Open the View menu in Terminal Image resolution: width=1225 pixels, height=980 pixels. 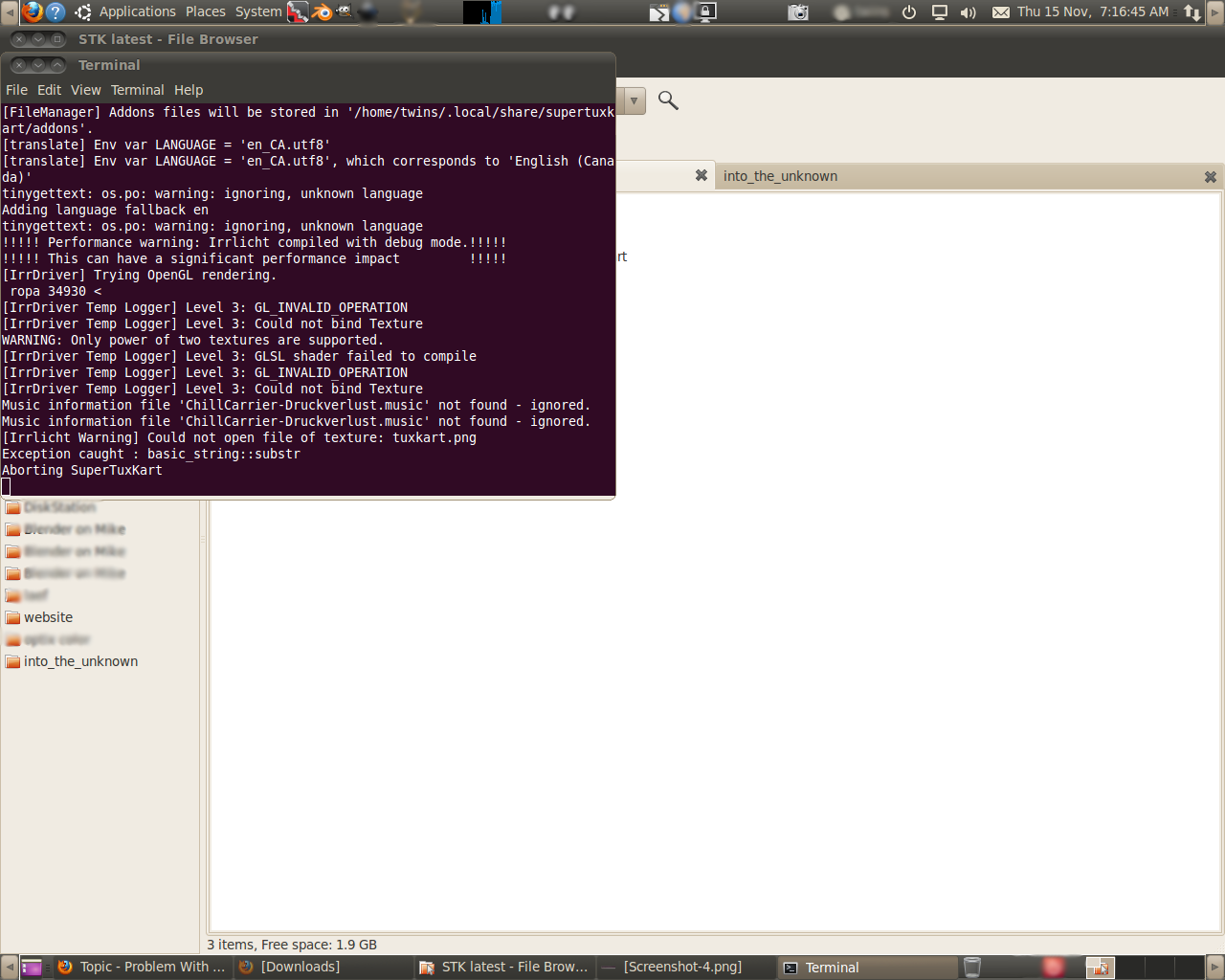(85, 90)
